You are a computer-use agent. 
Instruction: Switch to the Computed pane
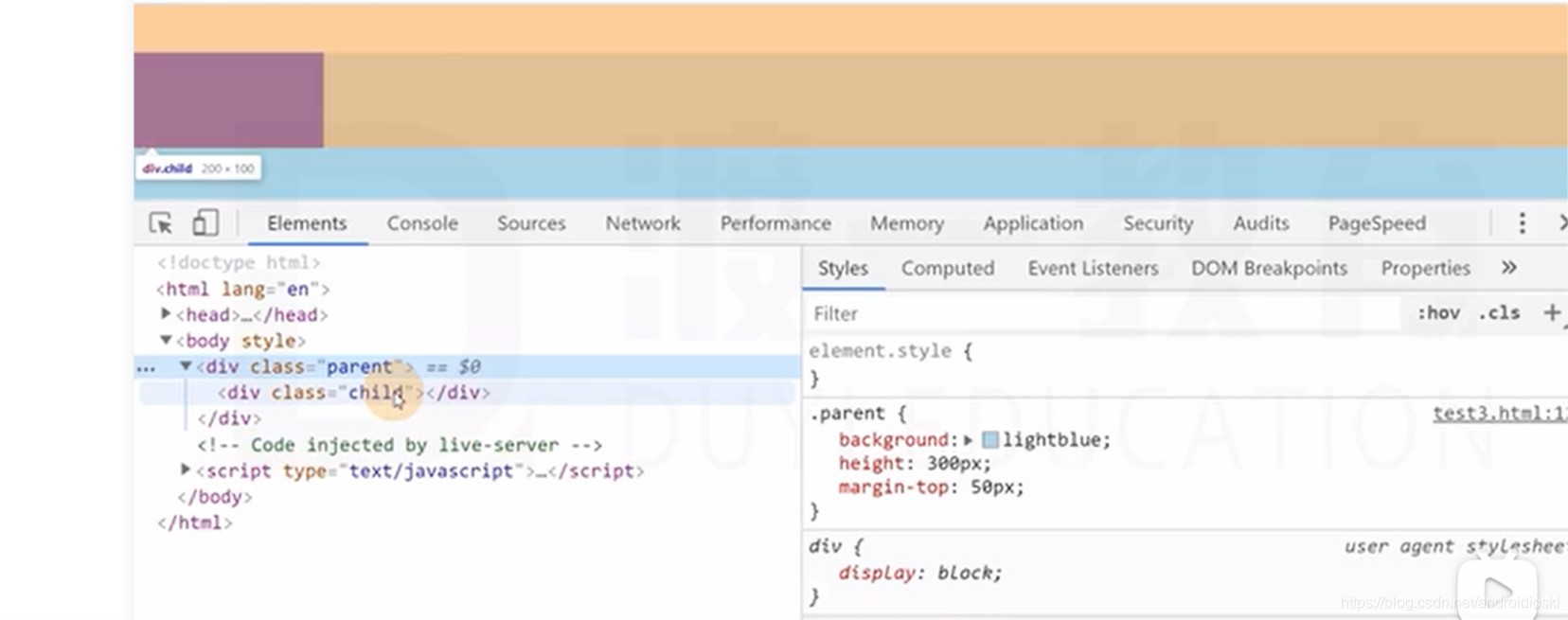(948, 268)
